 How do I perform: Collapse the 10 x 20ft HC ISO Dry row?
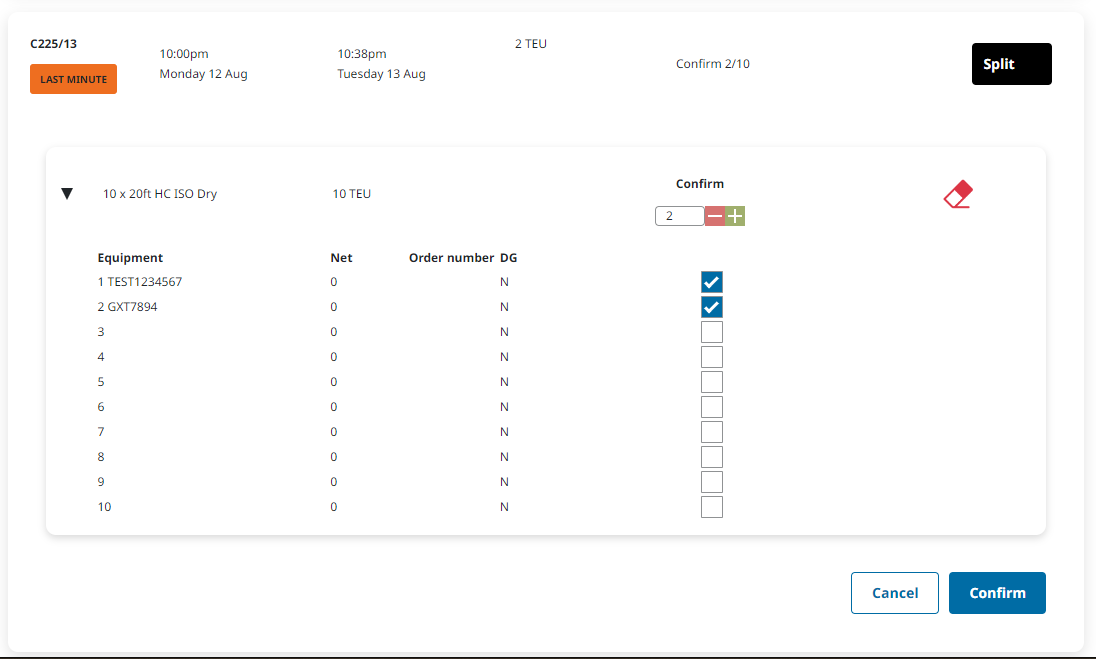pos(67,194)
